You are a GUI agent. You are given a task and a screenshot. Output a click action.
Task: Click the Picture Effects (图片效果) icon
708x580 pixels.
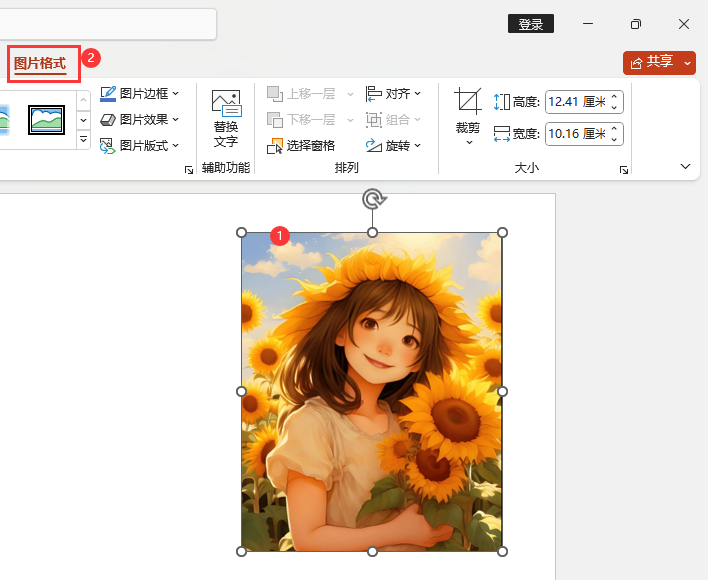click(x=108, y=120)
